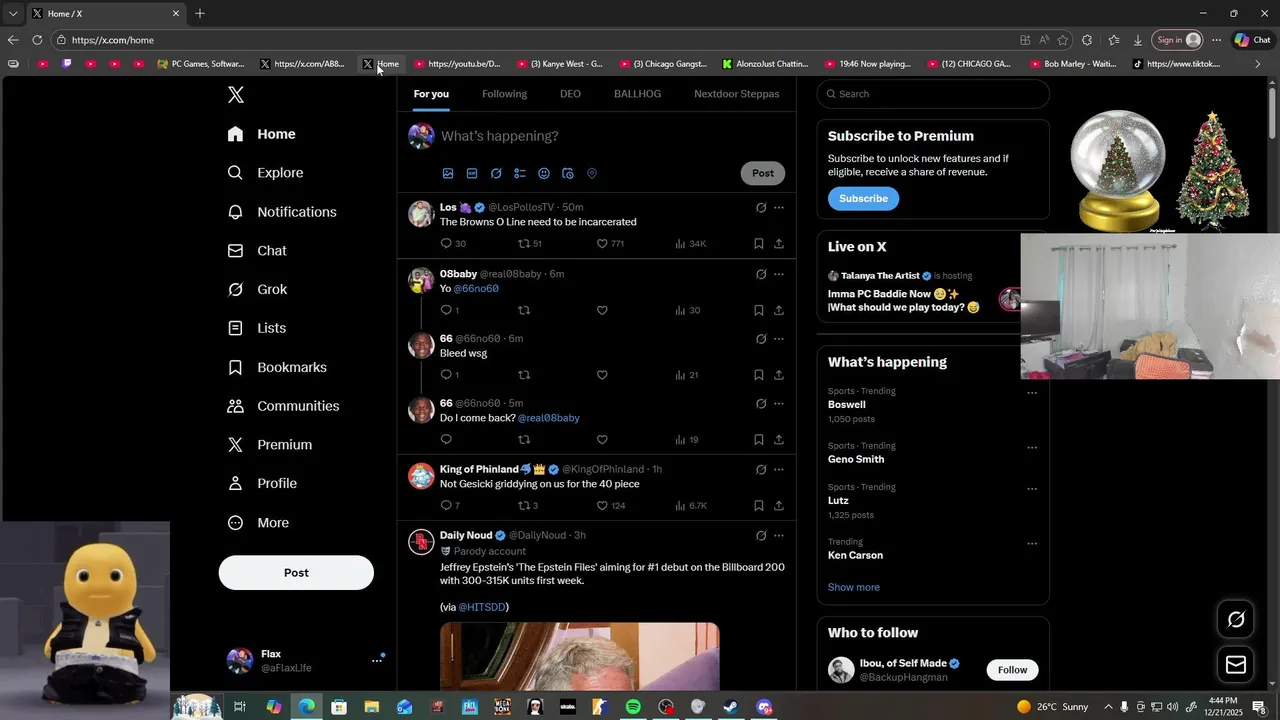Open Bookmarks in sidebar
1280x720 pixels.
(x=277, y=367)
